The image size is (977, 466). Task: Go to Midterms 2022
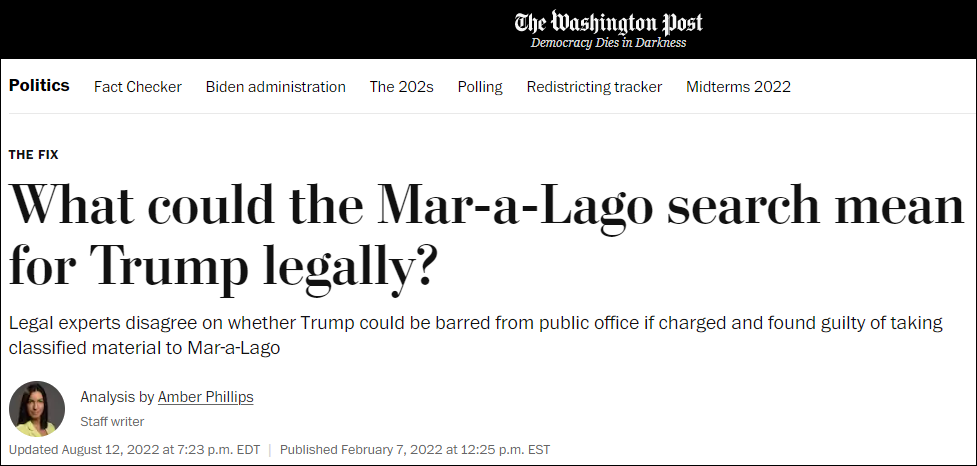pos(738,87)
